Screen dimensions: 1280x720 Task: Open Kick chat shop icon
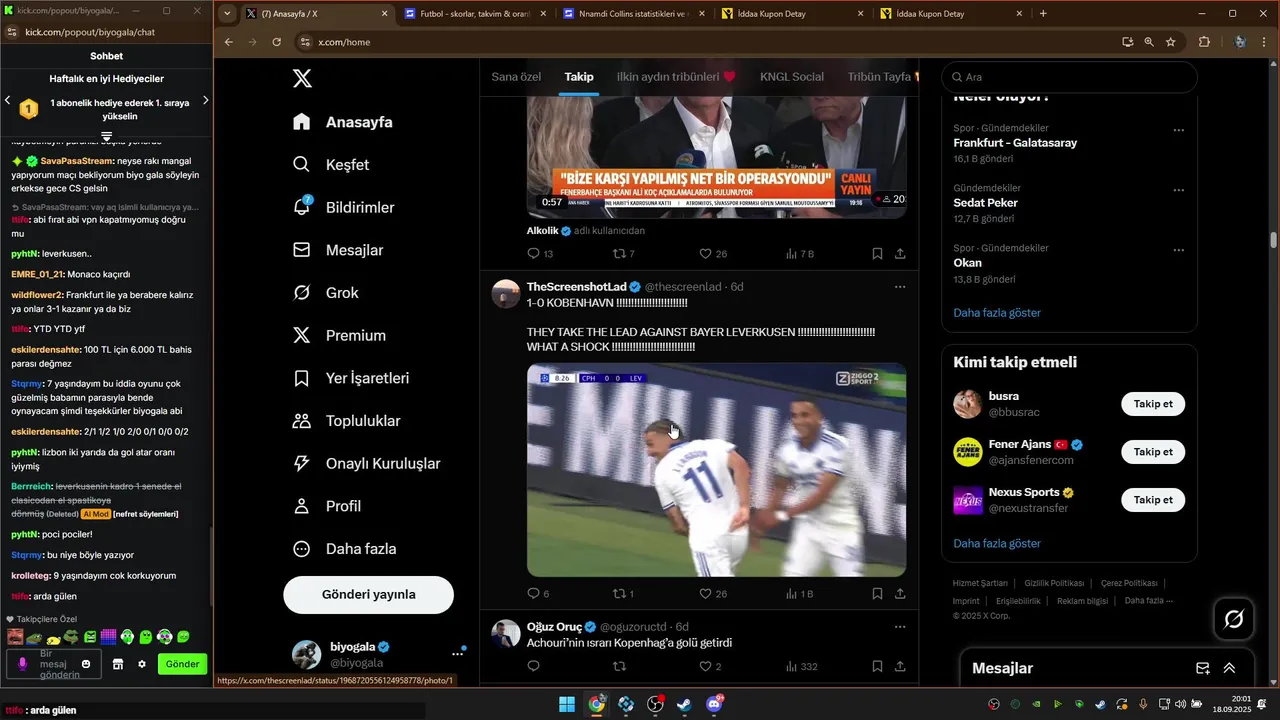click(117, 664)
